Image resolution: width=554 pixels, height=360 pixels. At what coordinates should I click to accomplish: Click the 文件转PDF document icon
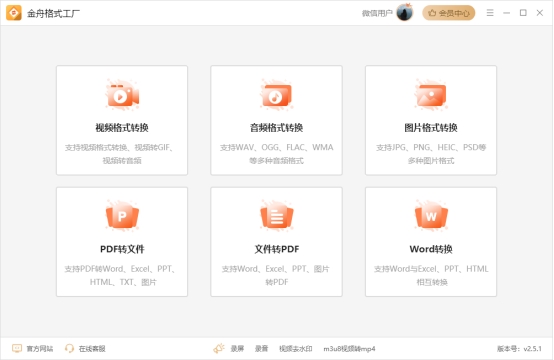277,216
